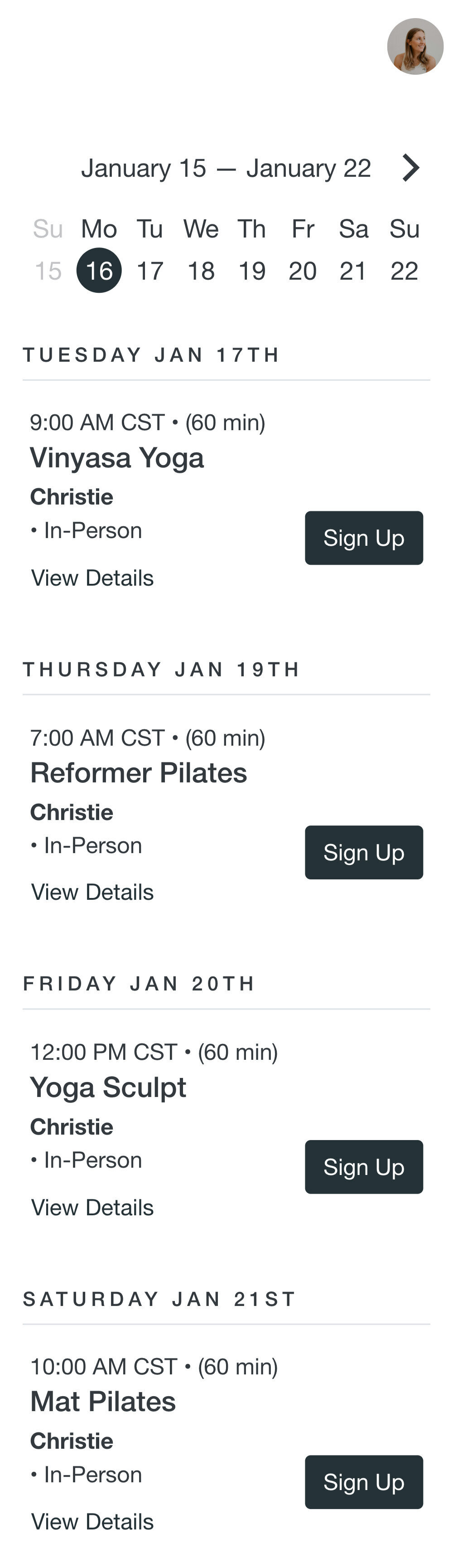Select Monday 16 in the date strip
Screen dimensions: 453x1568
[x=99, y=270]
